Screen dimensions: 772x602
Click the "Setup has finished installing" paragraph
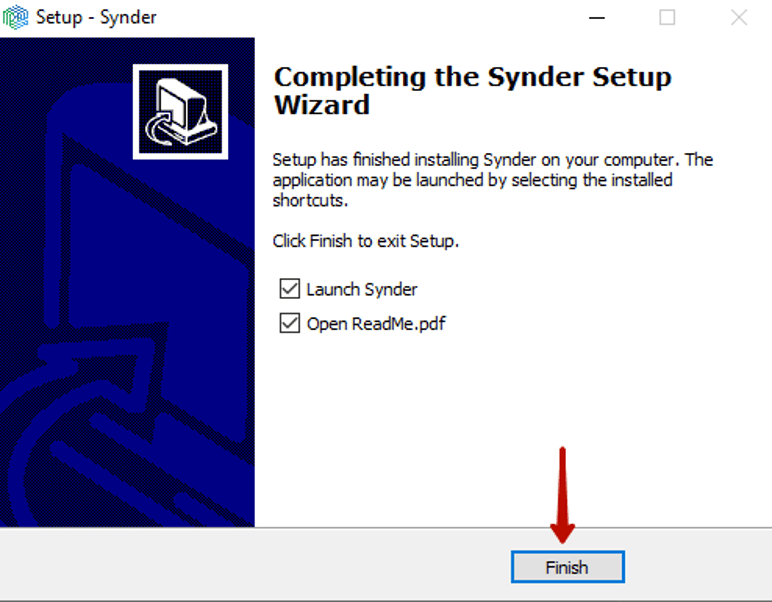coord(493,180)
